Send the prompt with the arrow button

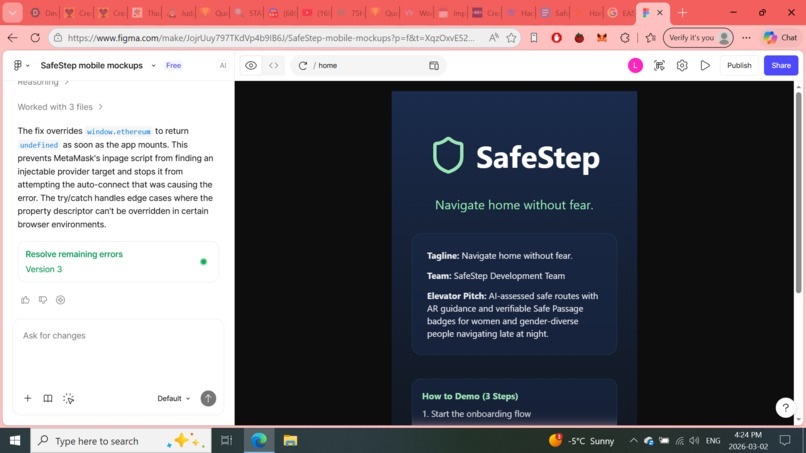coord(208,398)
